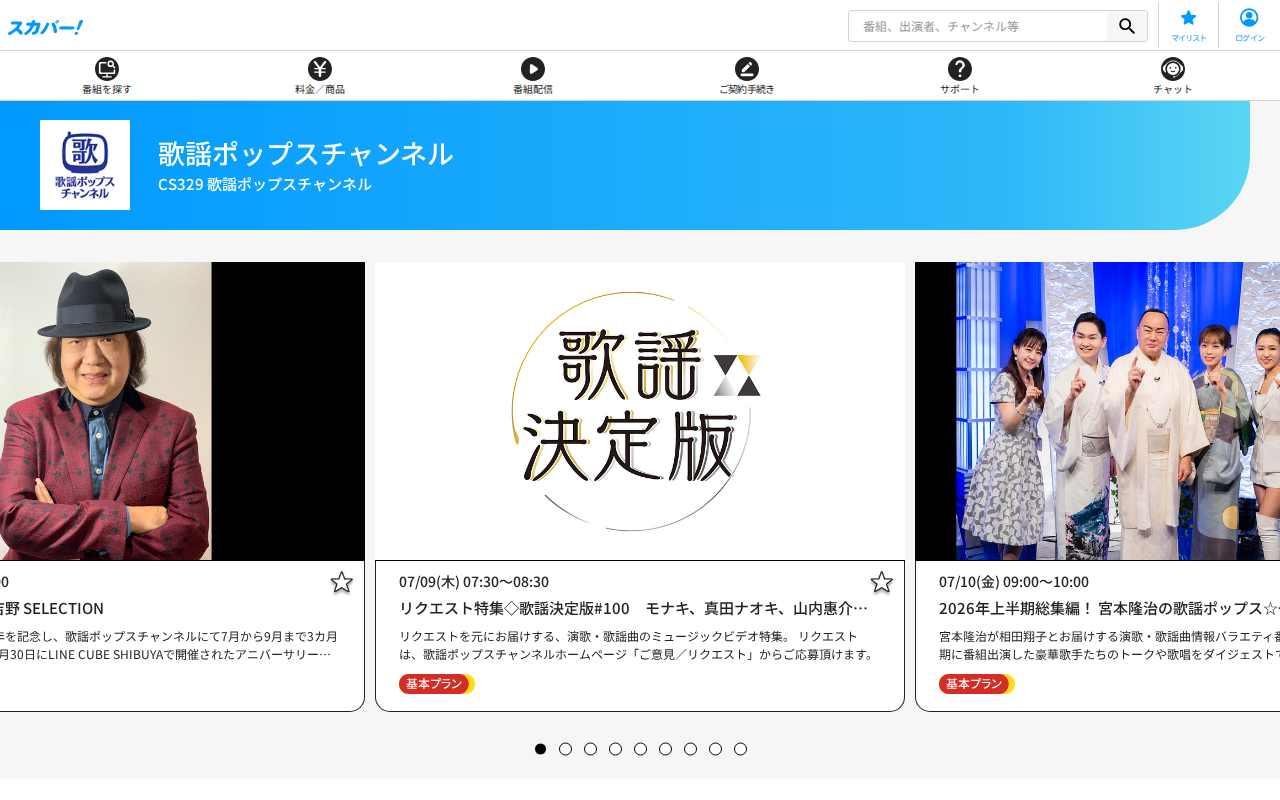The image size is (1280, 800).
Task: Open チャット menu
Action: click(1173, 76)
